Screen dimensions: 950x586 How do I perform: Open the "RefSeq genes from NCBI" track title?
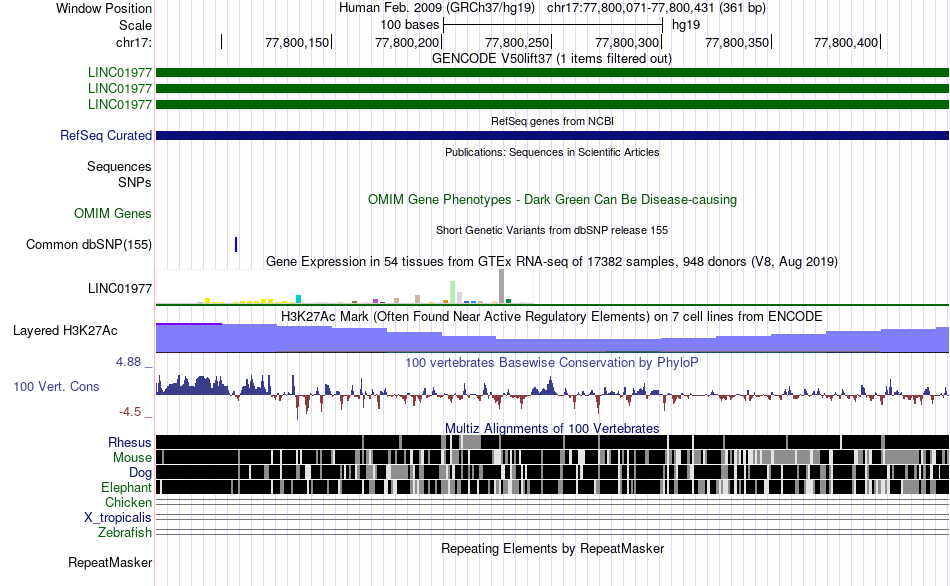click(x=552, y=121)
